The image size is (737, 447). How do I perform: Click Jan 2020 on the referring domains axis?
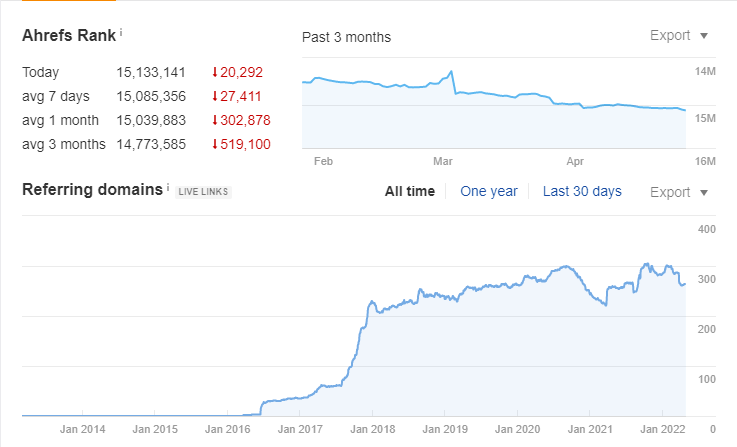[x=517, y=429]
